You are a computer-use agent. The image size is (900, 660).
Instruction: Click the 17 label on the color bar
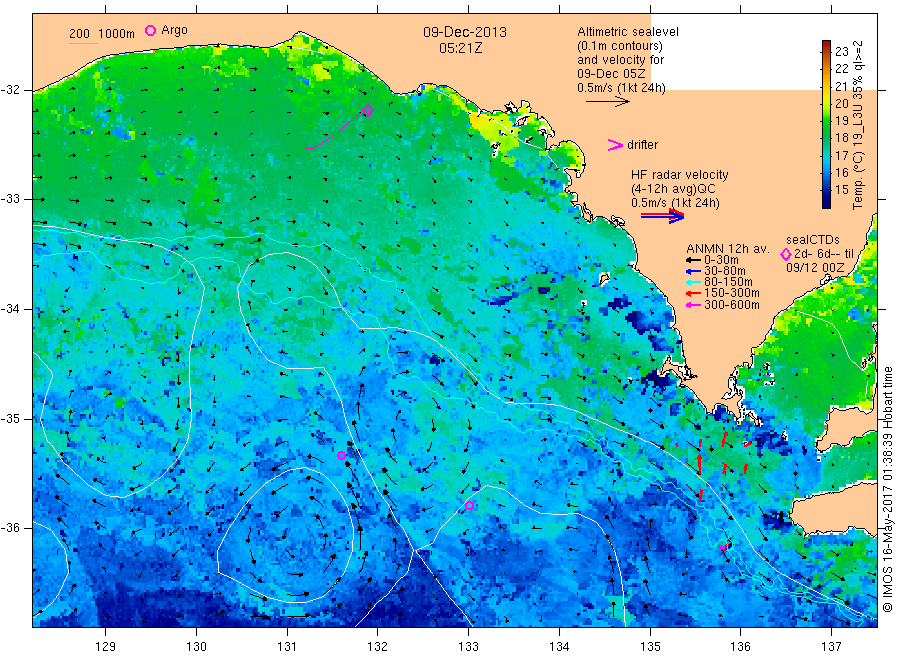pos(841,156)
